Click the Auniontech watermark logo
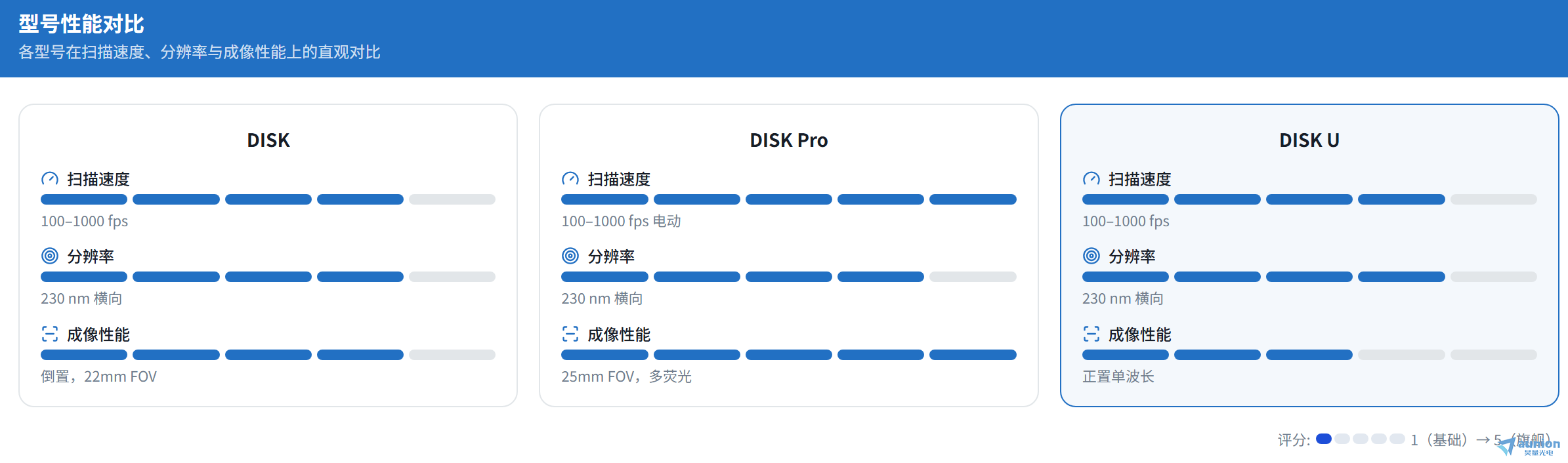 click(x=1529, y=446)
